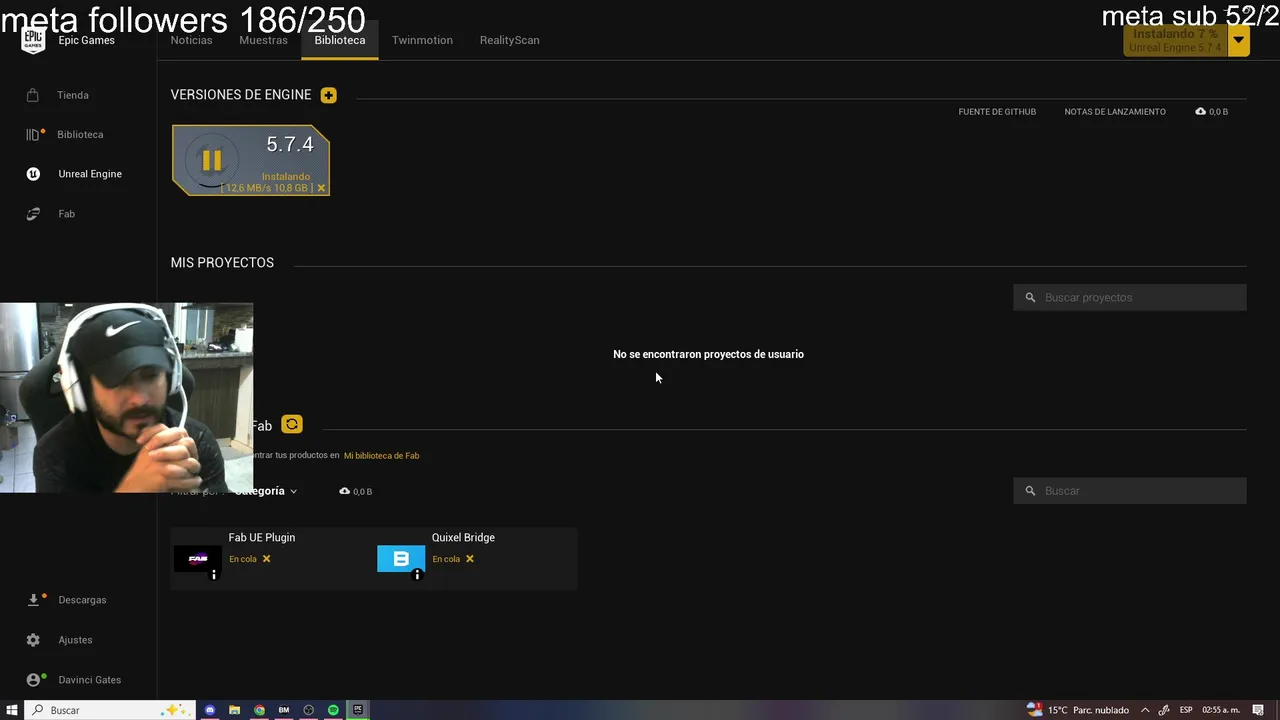Open the Twinmotion tab
This screenshot has height=720, width=1280.
422,40
